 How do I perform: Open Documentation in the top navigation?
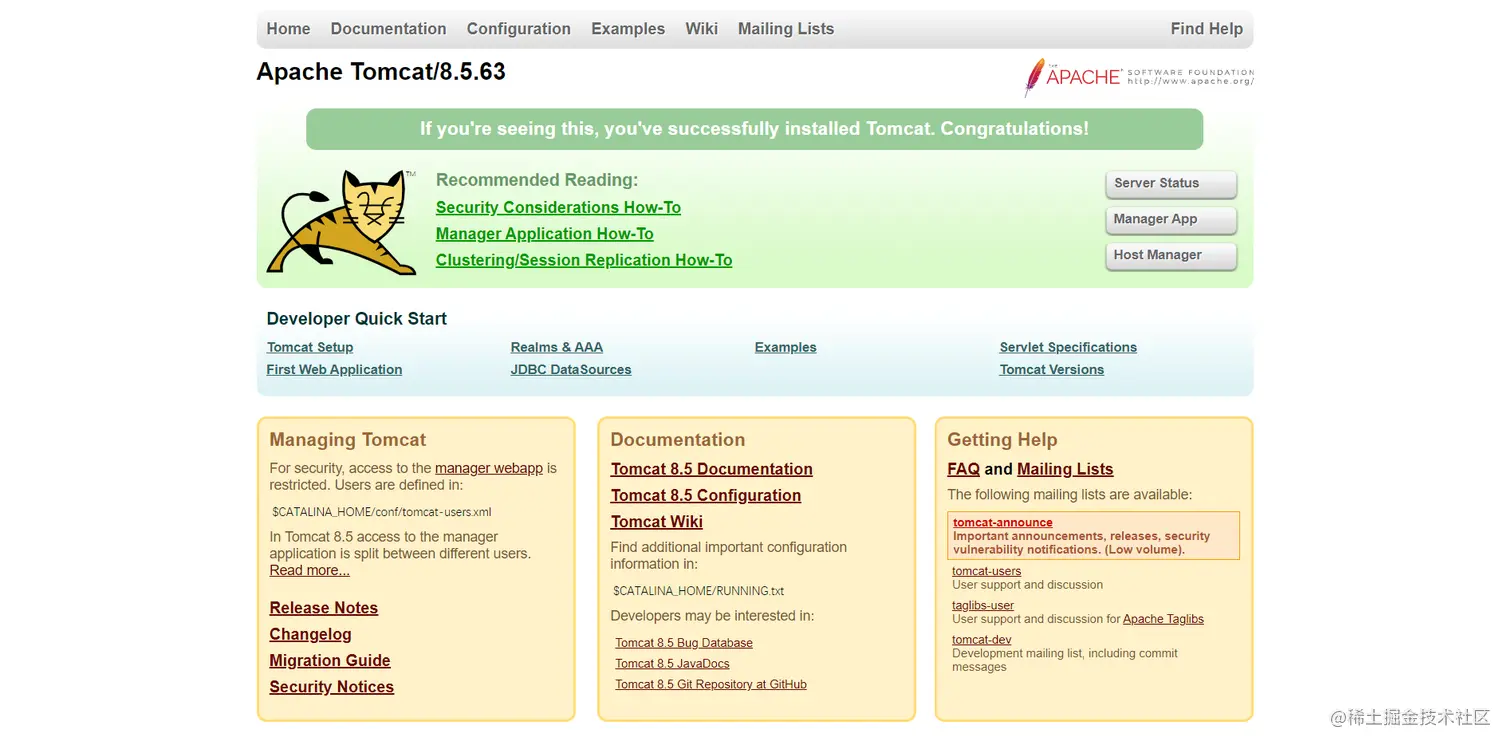point(388,29)
